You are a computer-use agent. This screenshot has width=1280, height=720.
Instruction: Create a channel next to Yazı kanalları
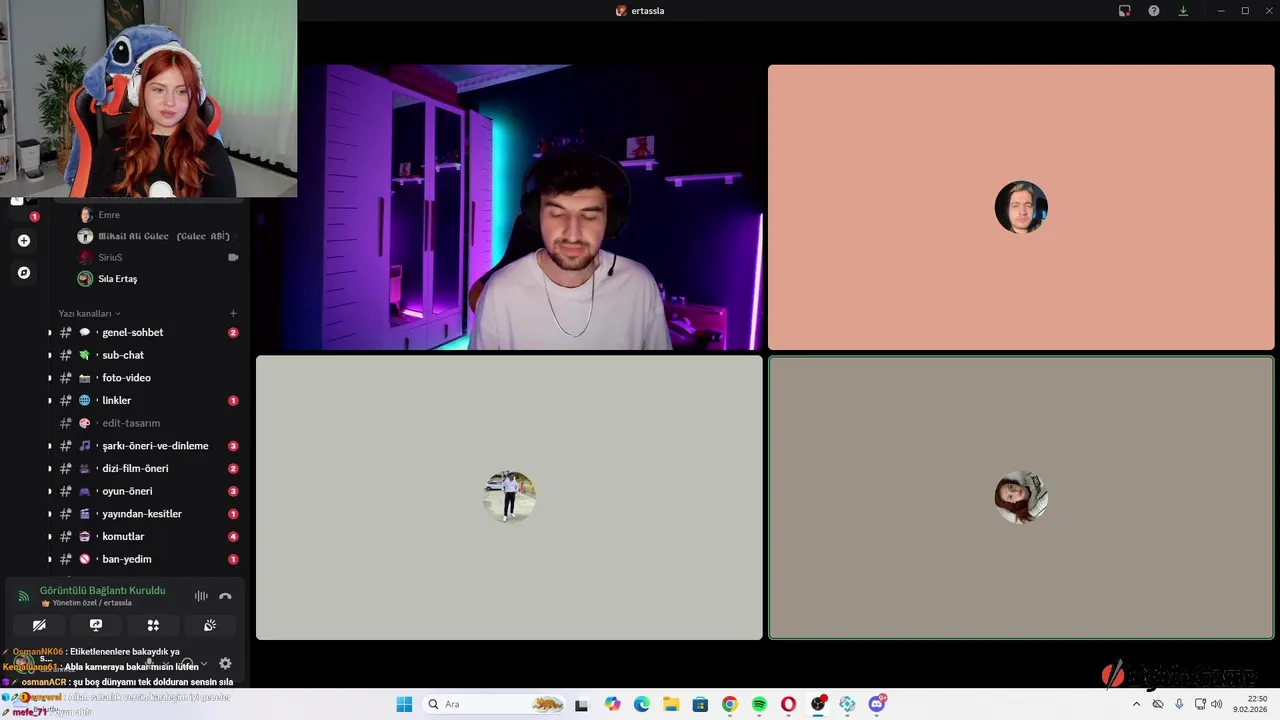[x=233, y=313]
